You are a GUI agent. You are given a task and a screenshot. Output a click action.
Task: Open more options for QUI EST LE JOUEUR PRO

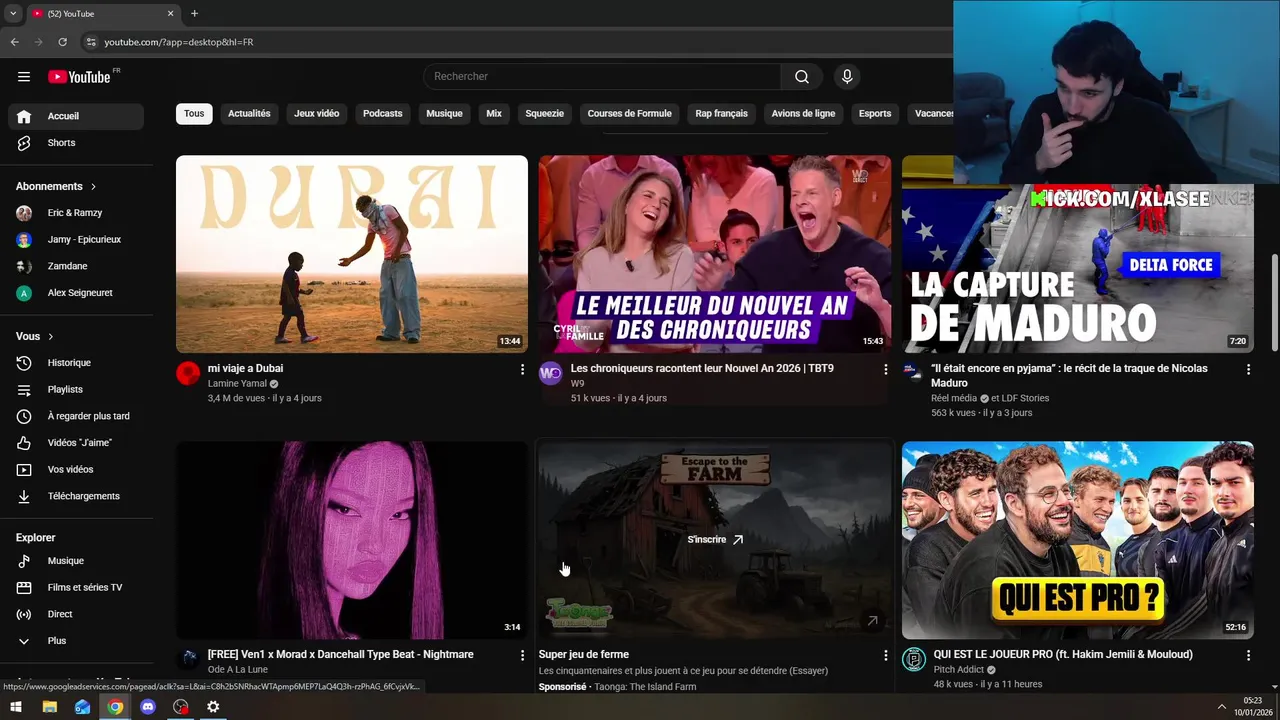pos(1248,655)
